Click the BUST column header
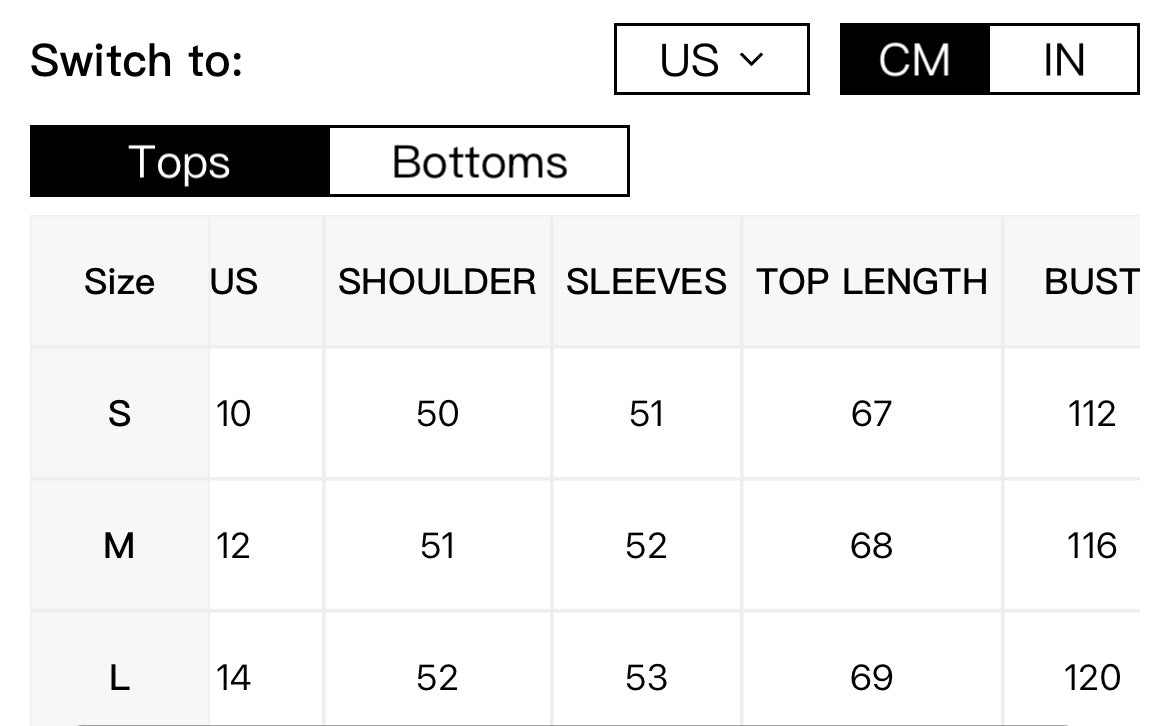 [x=1091, y=282]
